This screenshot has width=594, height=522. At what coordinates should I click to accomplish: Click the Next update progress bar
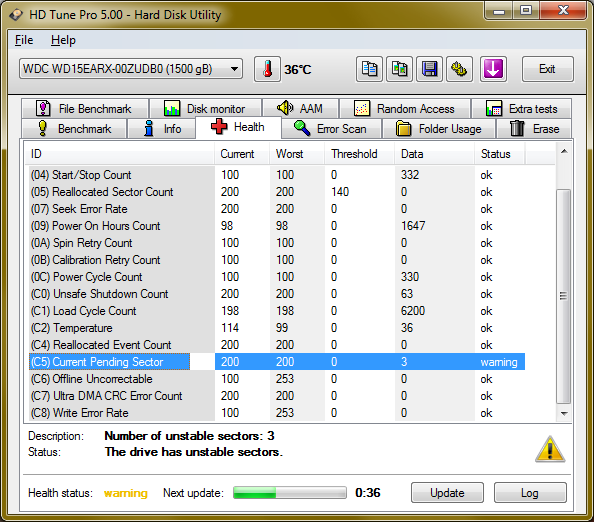290,493
